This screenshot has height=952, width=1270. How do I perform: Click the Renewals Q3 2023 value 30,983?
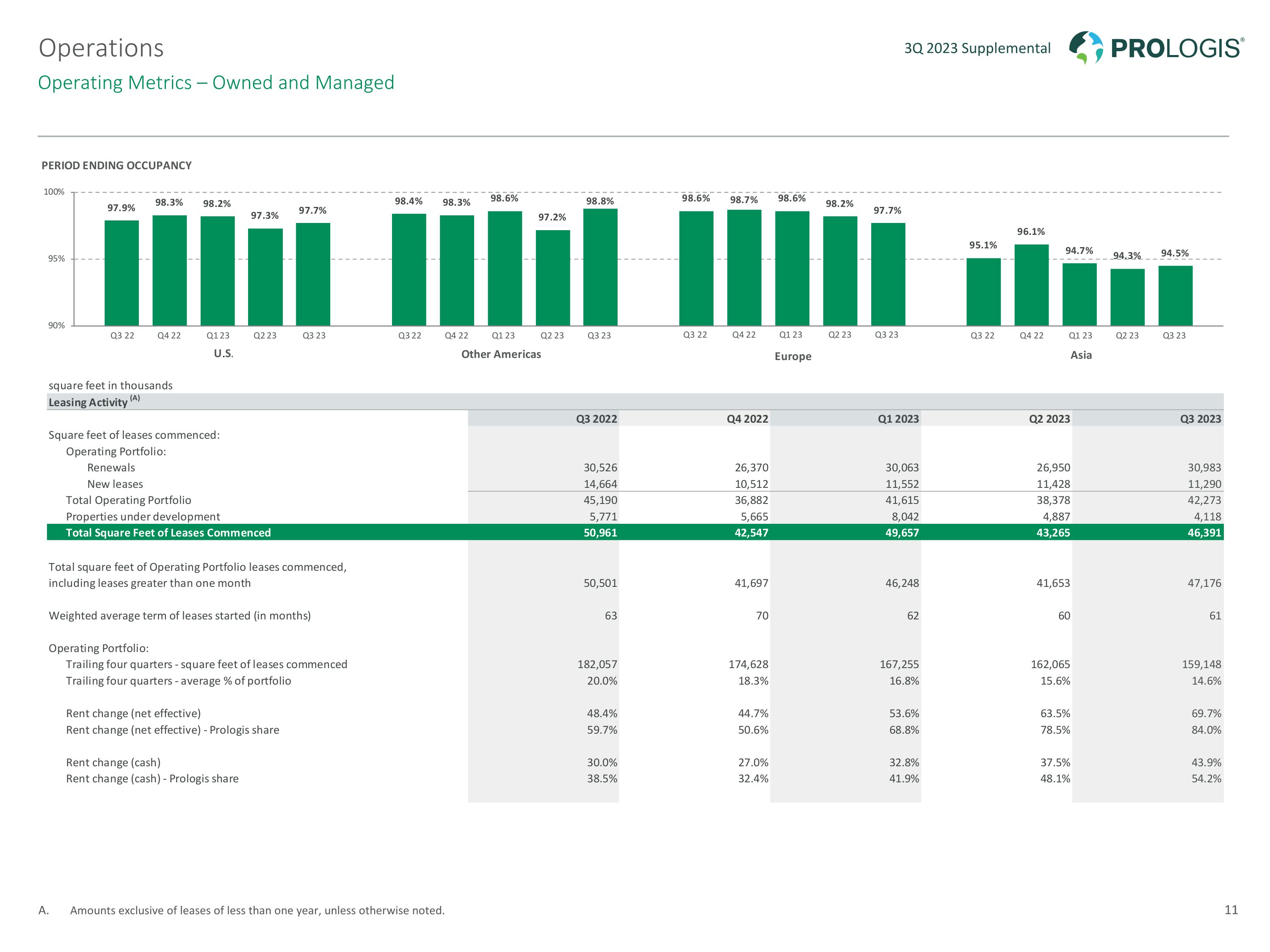(x=1204, y=468)
